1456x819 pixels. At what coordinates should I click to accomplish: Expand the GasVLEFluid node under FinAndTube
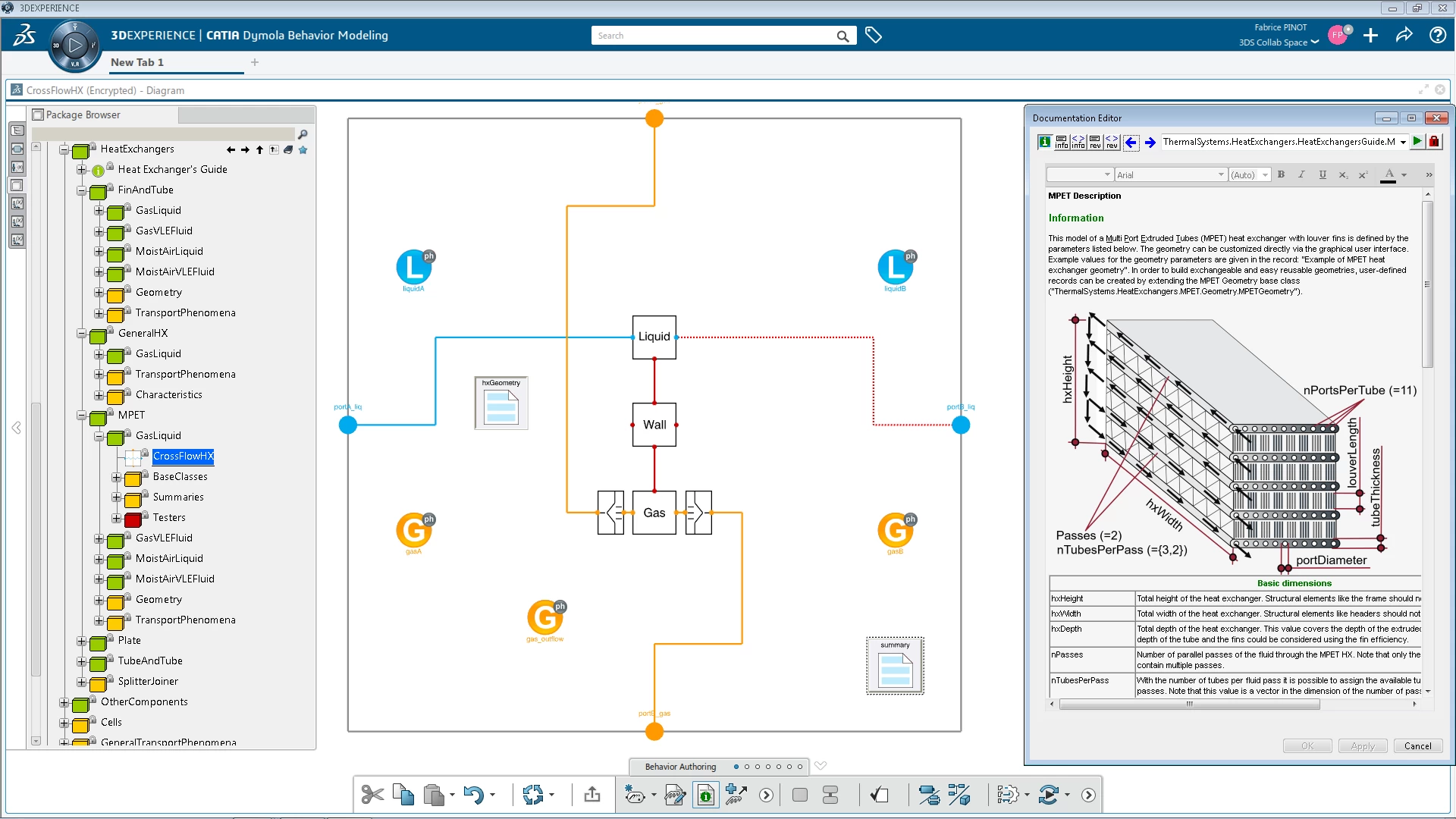click(x=99, y=232)
